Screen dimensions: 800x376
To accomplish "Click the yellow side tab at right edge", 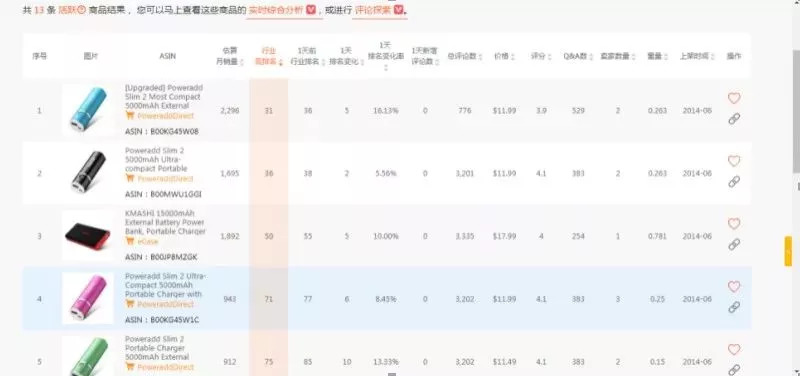I will coord(788,251).
